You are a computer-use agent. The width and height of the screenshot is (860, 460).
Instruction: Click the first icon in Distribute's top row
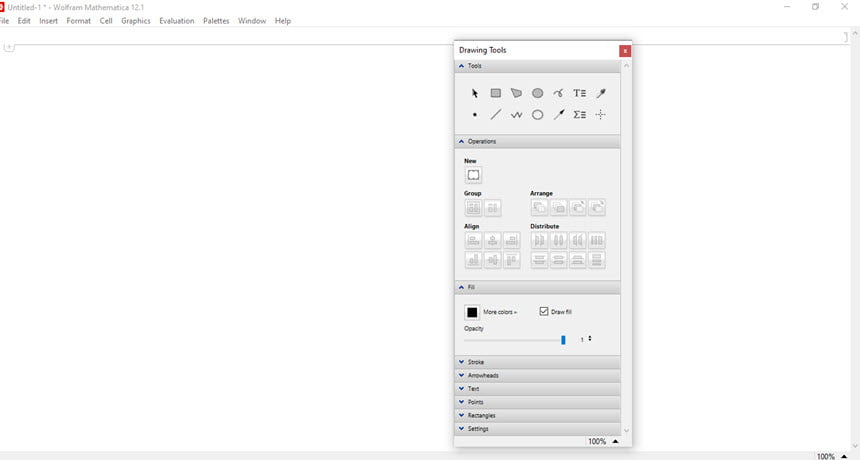tap(539, 240)
